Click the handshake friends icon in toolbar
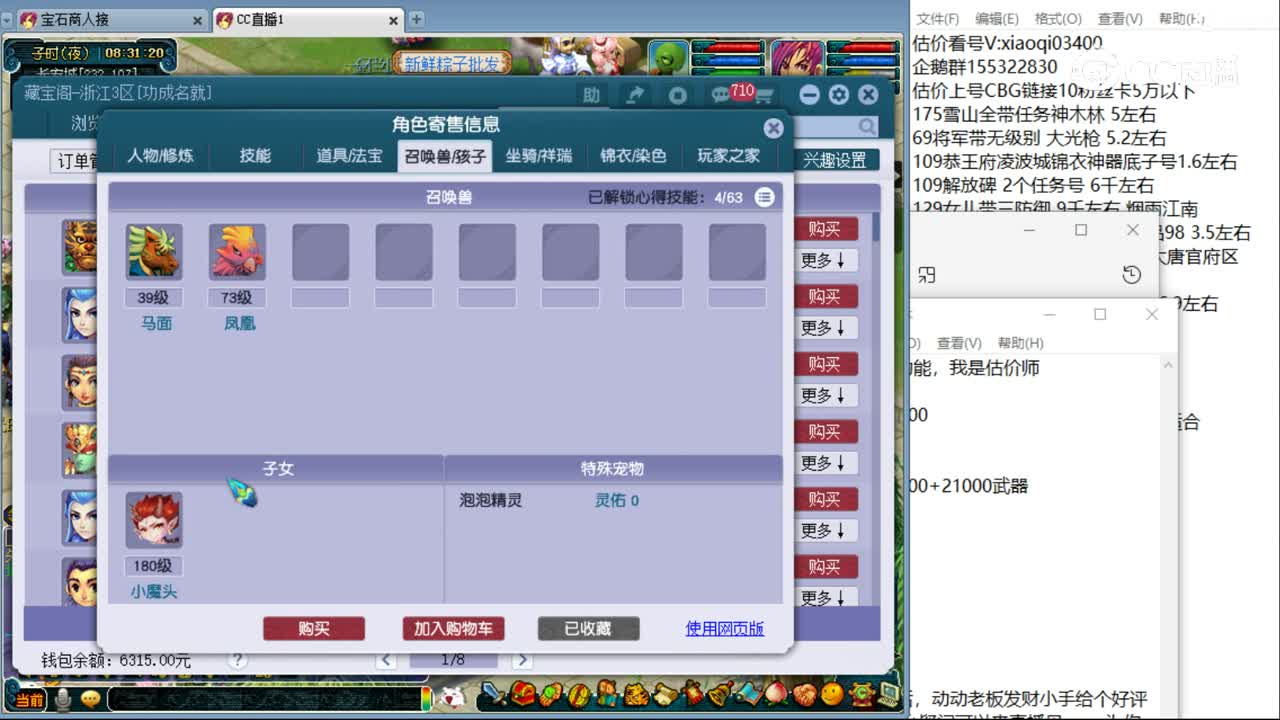 805,694
